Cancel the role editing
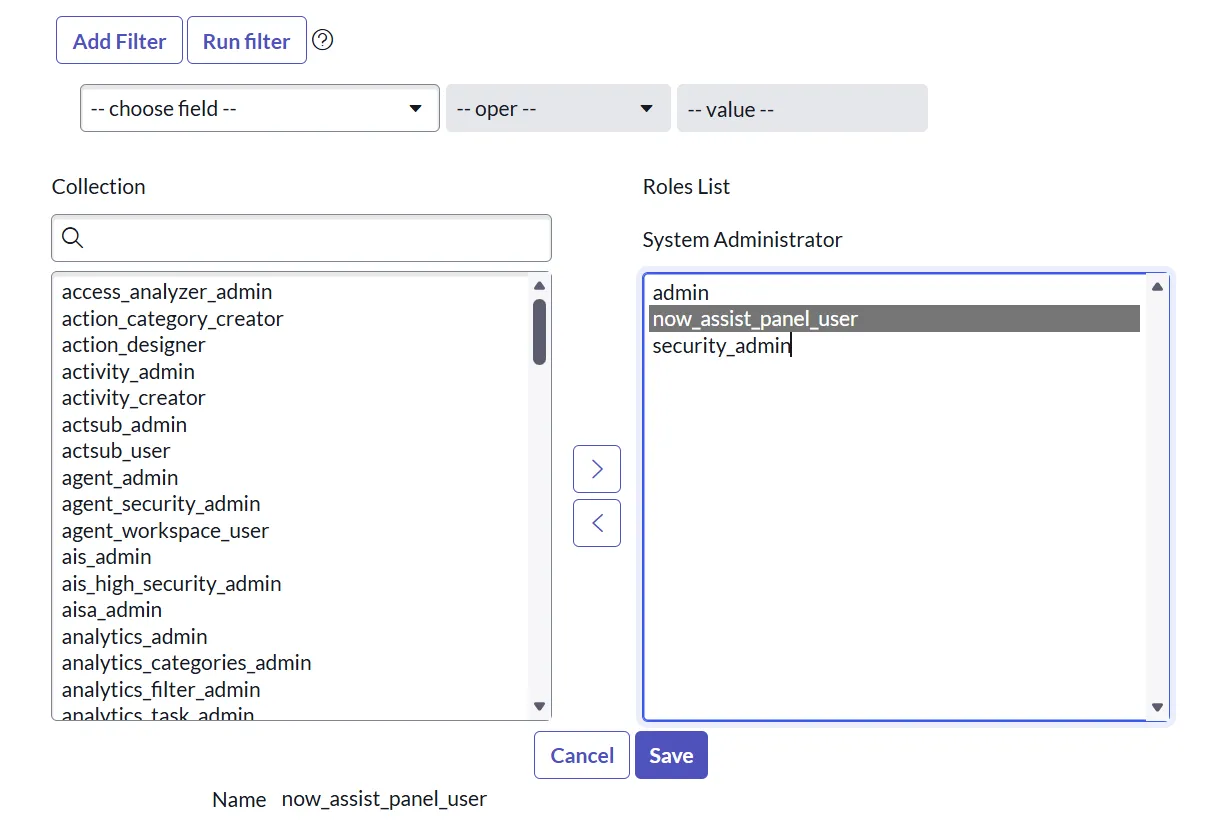This screenshot has height=822, width=1212. (582, 755)
